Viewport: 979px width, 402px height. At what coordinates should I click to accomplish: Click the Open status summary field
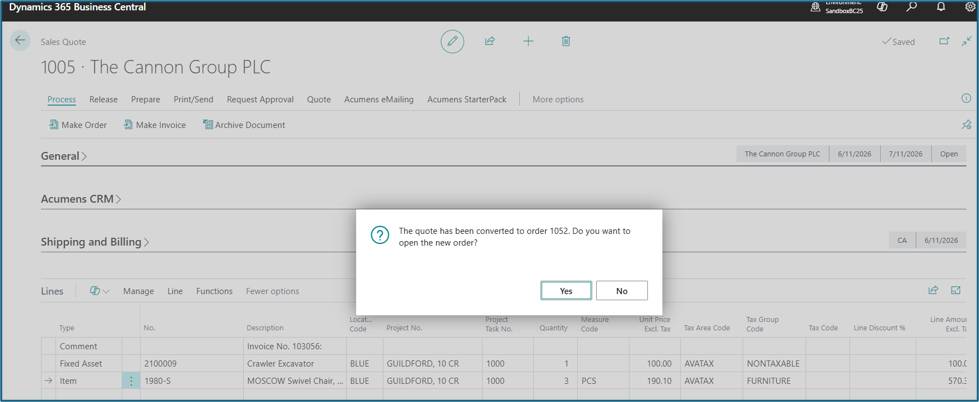(x=948, y=154)
